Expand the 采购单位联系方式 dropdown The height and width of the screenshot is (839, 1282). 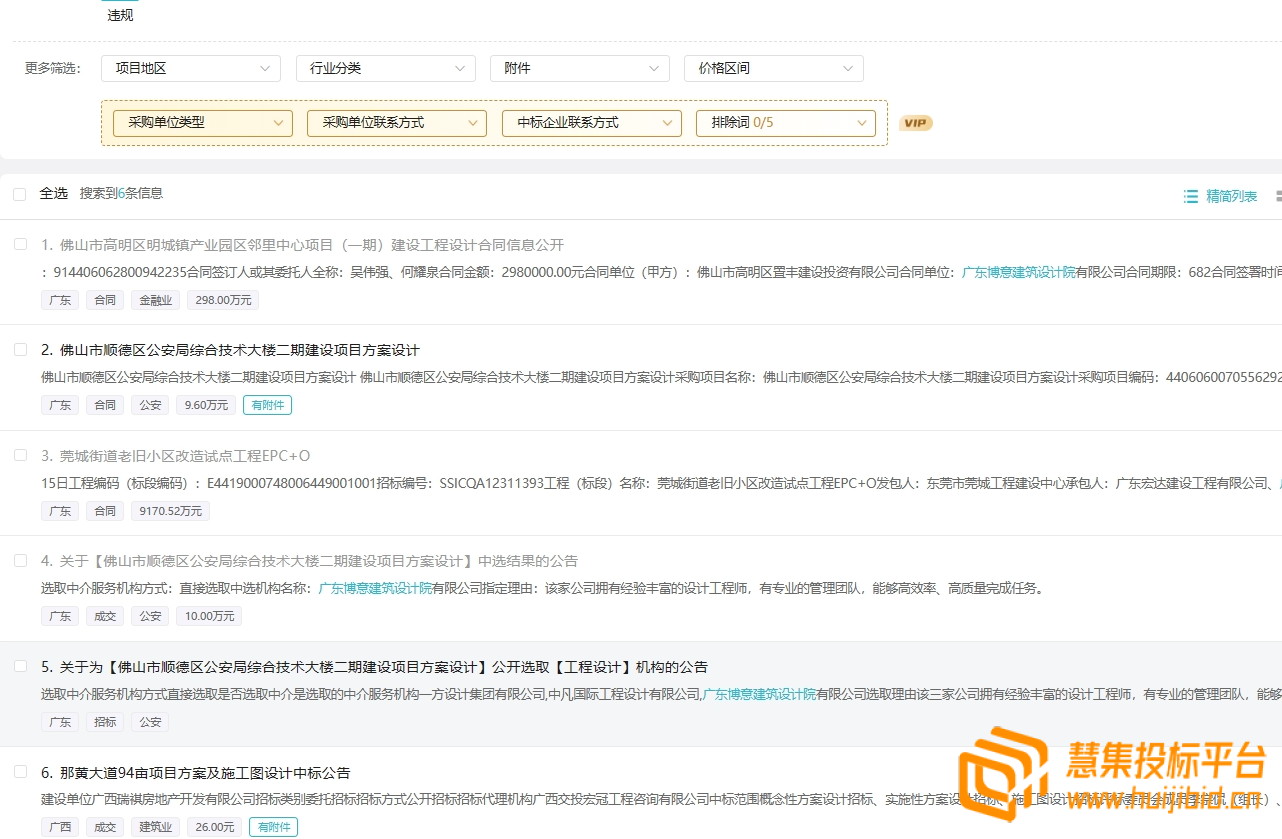(397, 123)
